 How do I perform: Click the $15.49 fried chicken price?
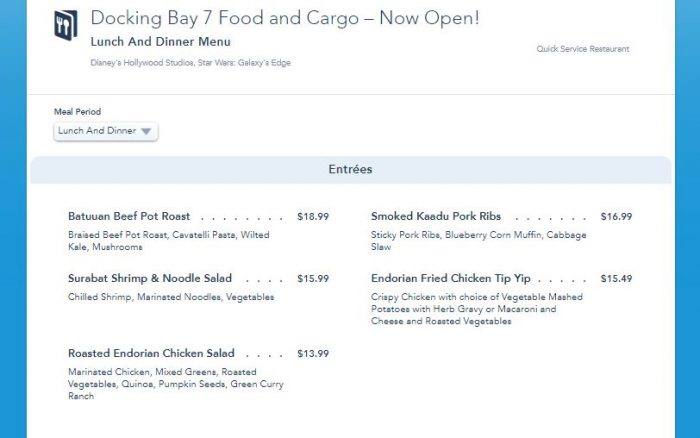tap(616, 279)
